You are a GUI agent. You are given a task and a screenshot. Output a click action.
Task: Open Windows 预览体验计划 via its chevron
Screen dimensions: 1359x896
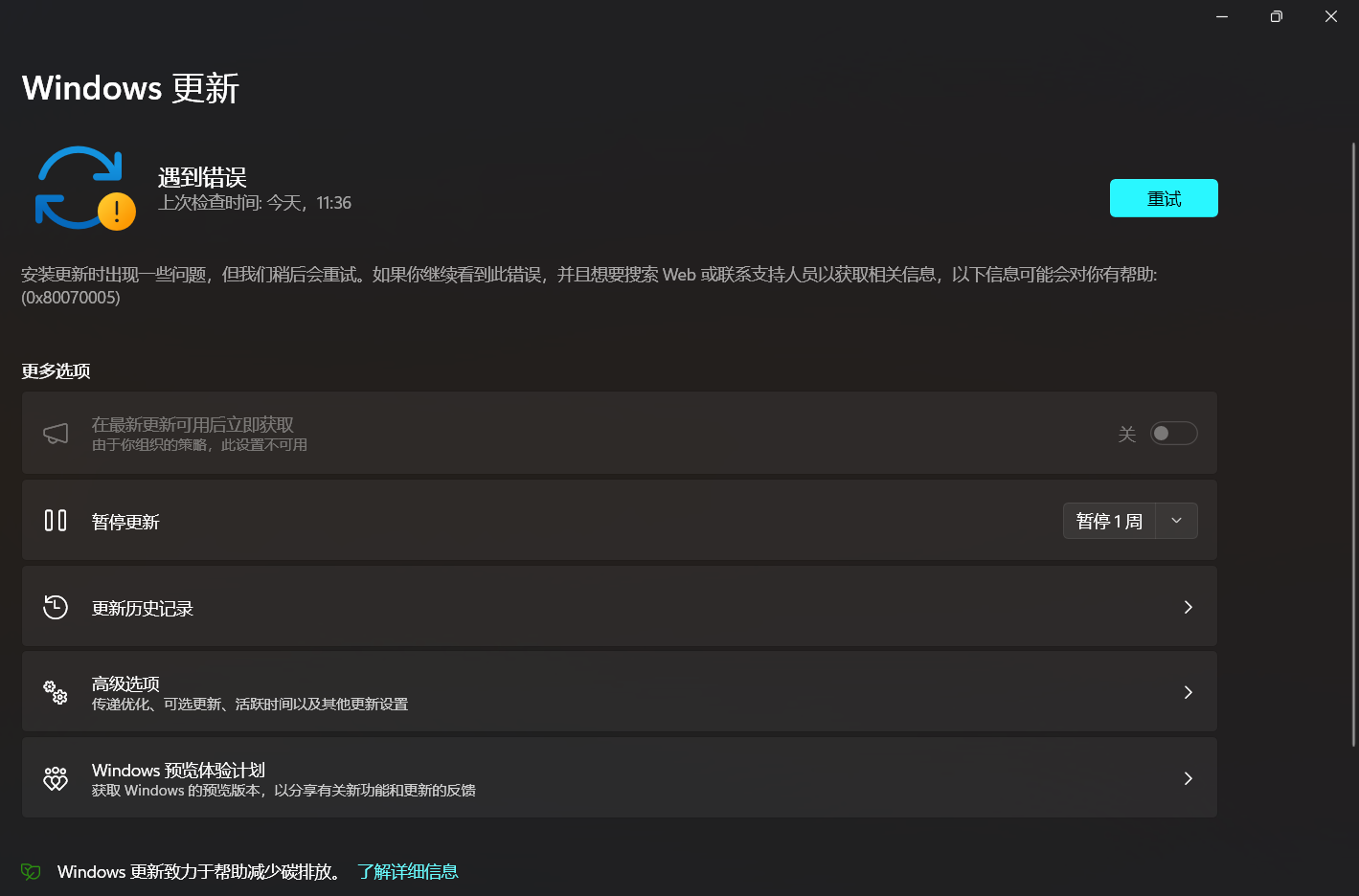pyautogui.click(x=1188, y=778)
